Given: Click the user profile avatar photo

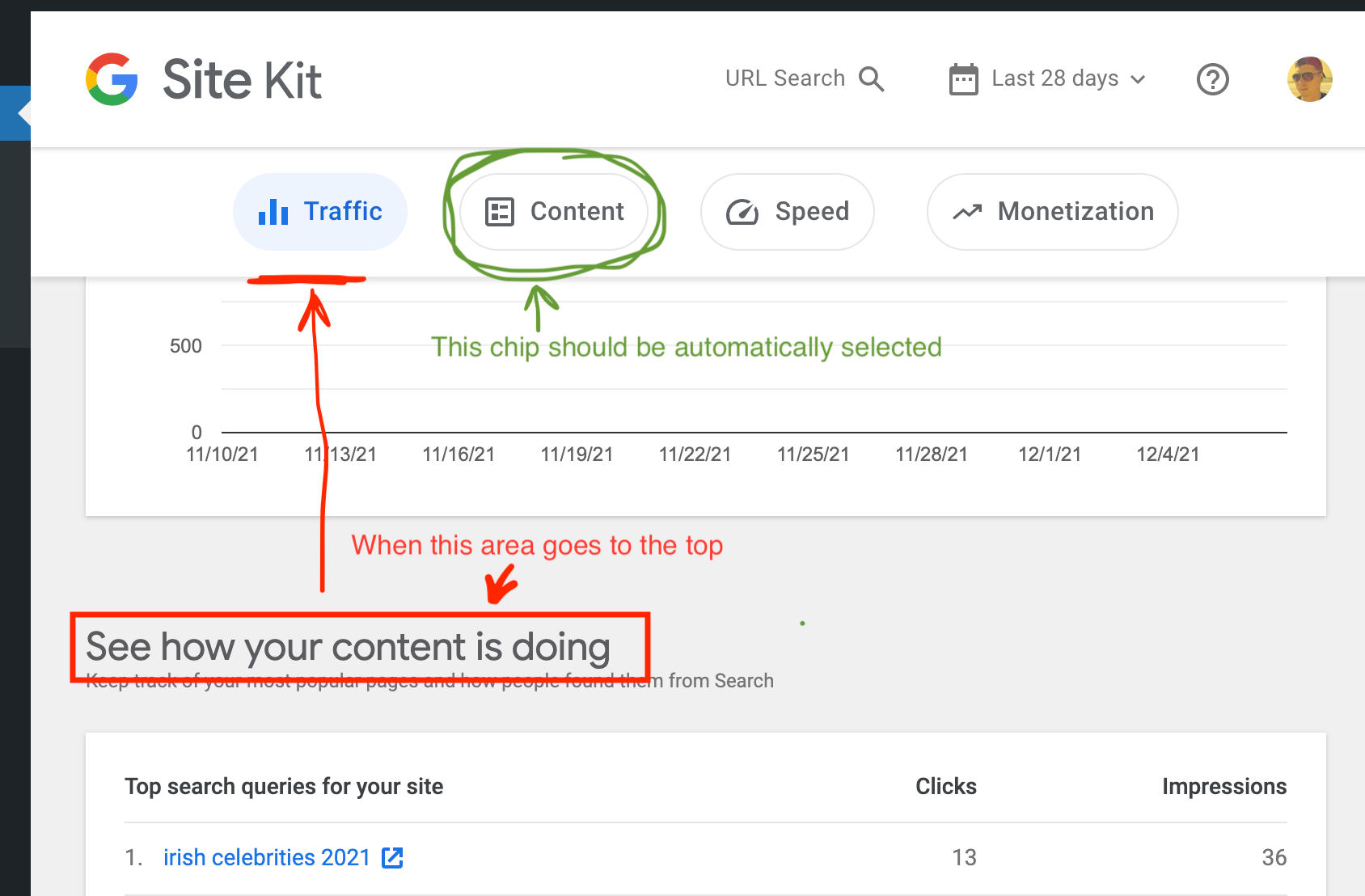Looking at the screenshot, I should click(1309, 78).
